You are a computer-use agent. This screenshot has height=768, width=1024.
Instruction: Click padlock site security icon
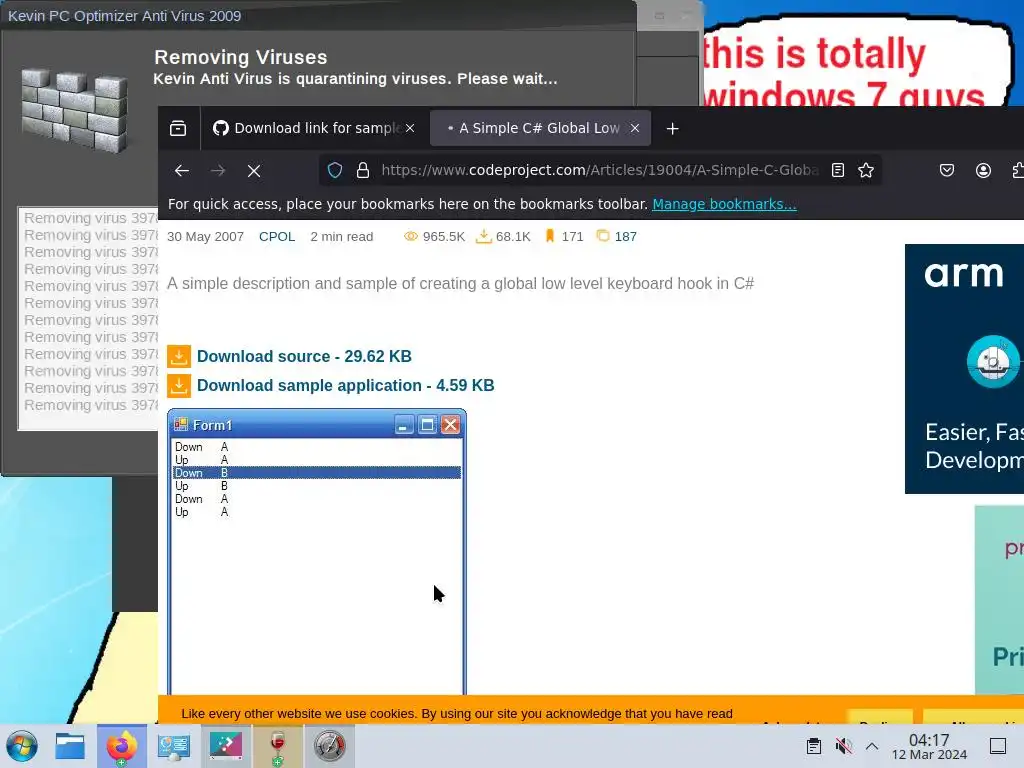[363, 170]
